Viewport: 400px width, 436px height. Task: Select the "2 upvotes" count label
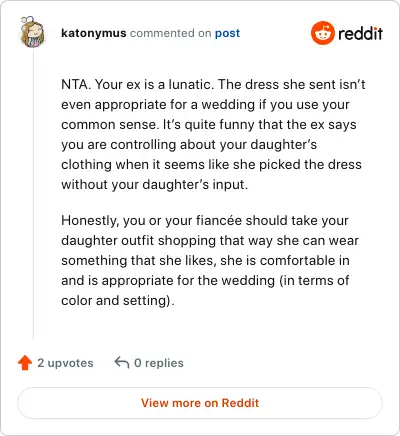tap(65, 363)
